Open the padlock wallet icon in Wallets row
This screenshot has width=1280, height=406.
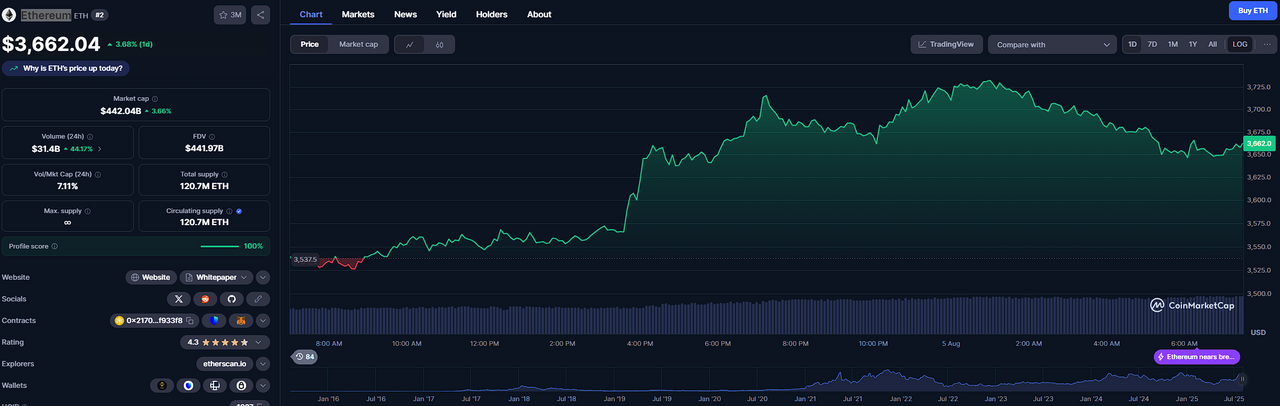click(x=240, y=385)
